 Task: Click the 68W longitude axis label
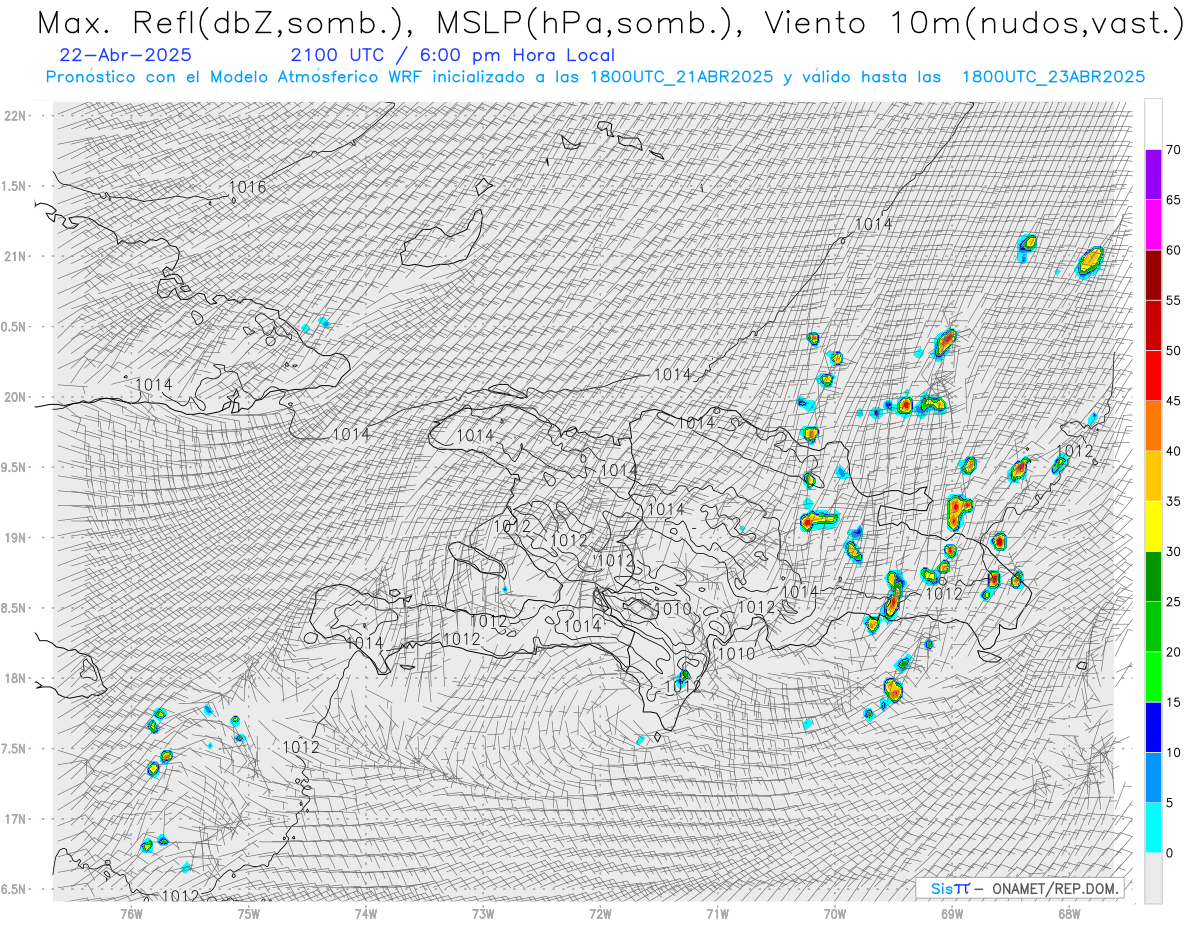1069,913
